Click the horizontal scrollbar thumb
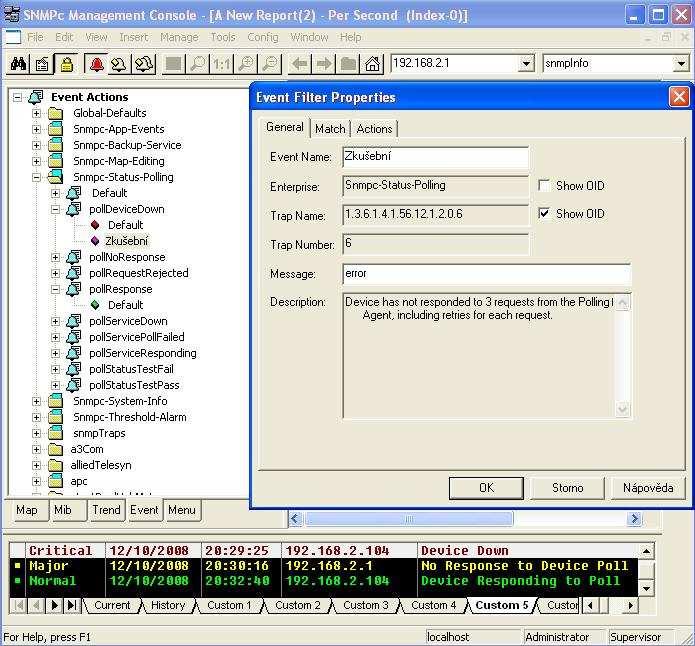This screenshot has width=695, height=646. (409, 518)
